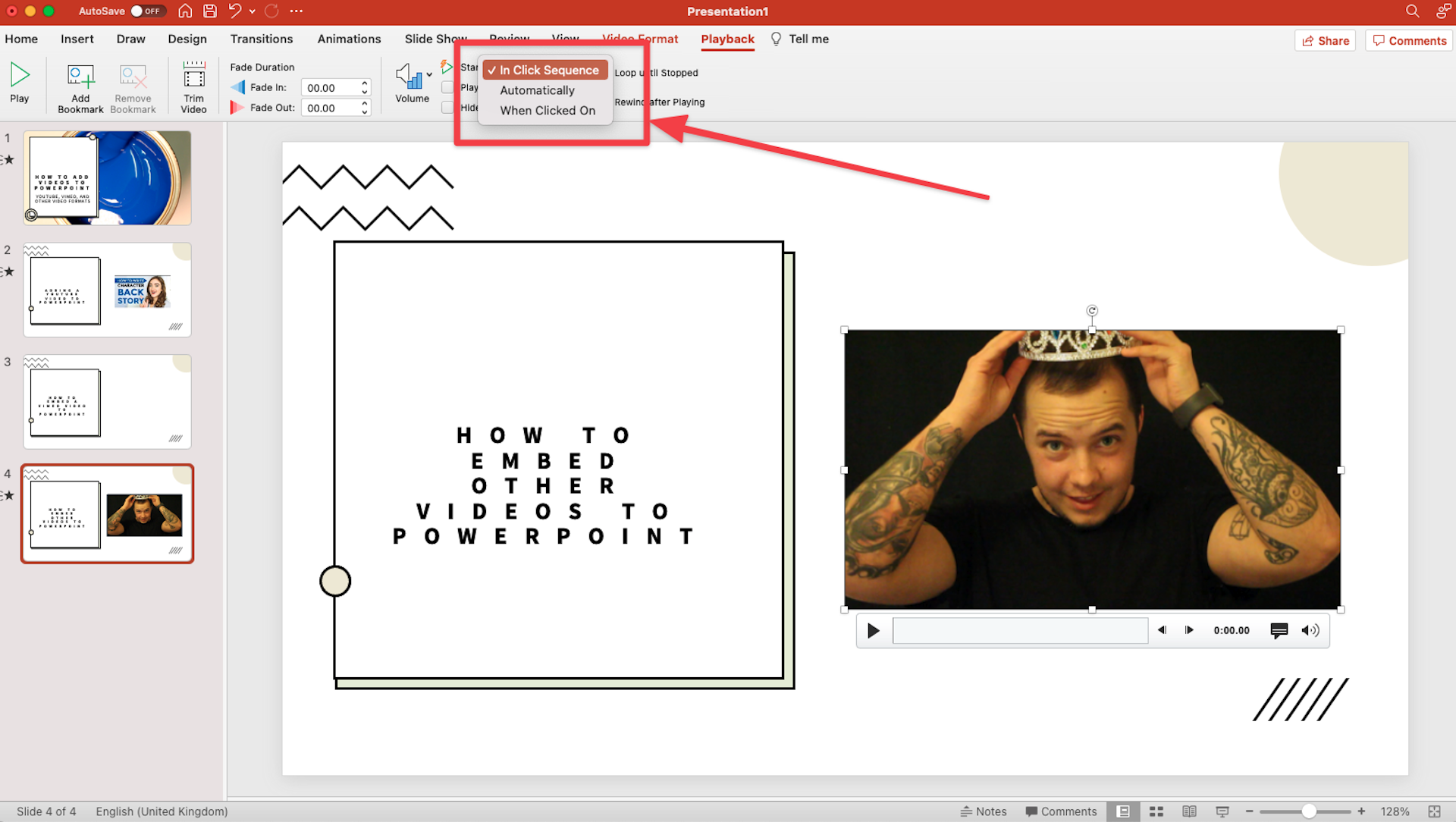Select Automatically from Start dropdown

[x=537, y=90]
